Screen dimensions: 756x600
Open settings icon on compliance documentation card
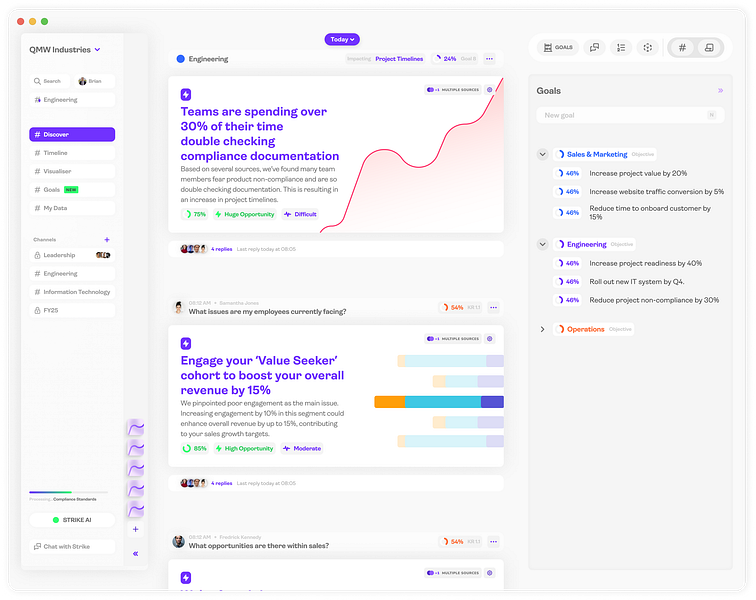489,90
